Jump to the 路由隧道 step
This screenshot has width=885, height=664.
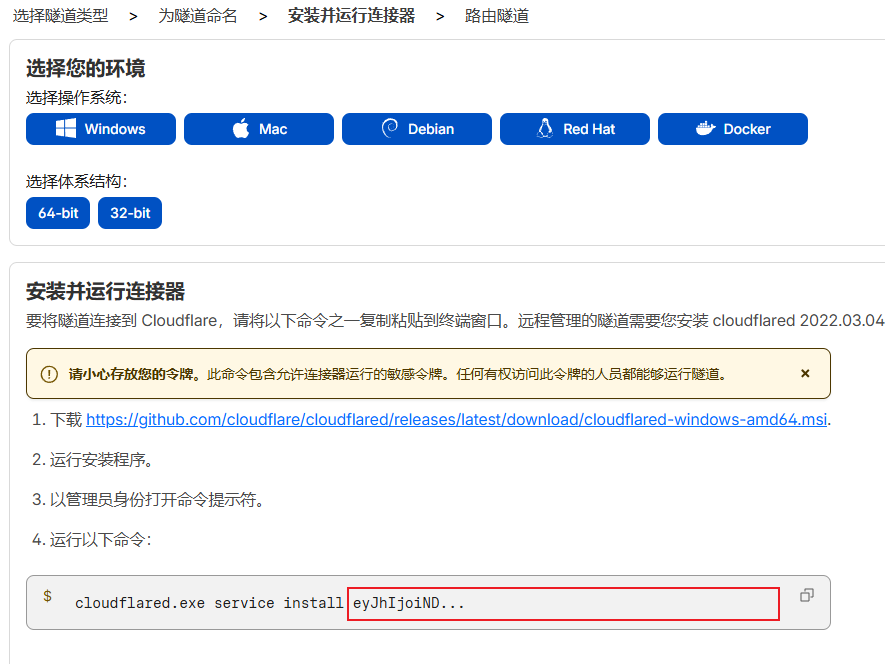(x=497, y=16)
